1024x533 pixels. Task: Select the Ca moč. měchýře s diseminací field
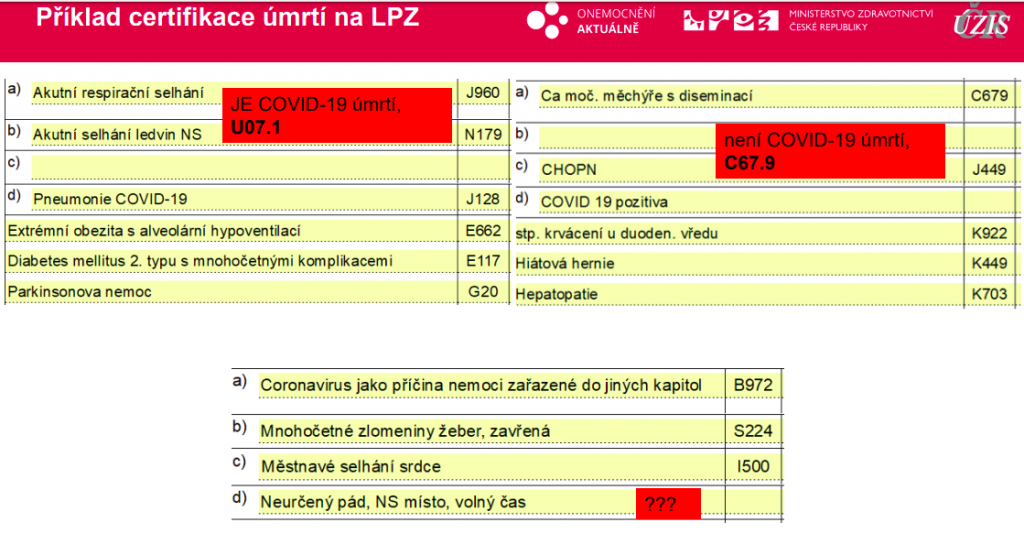coord(646,96)
